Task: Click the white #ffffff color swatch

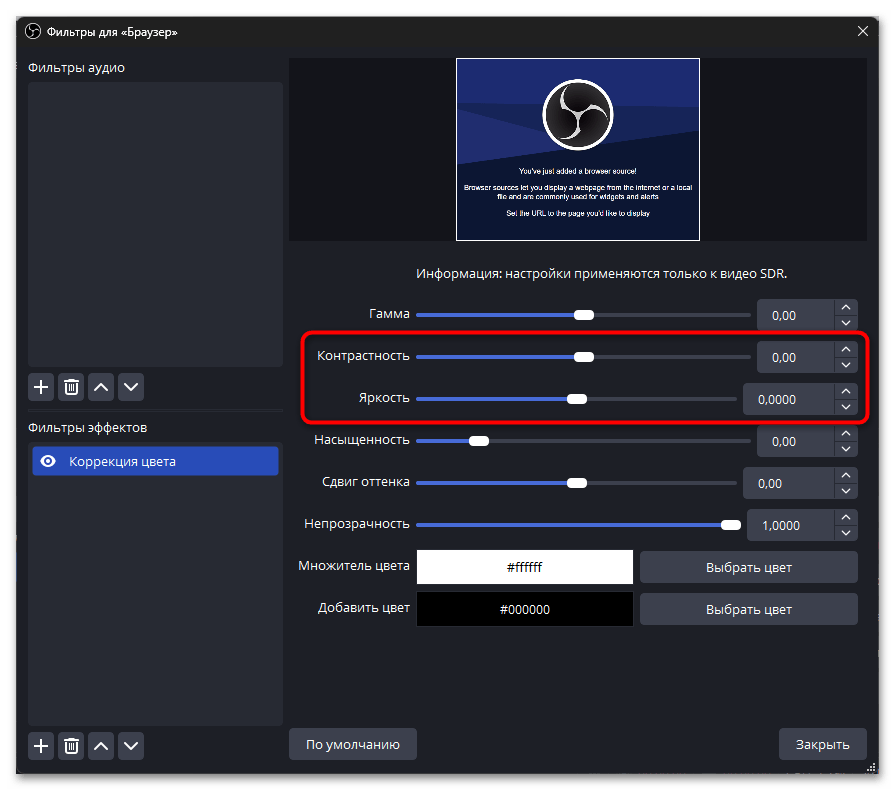Action: tap(524, 567)
